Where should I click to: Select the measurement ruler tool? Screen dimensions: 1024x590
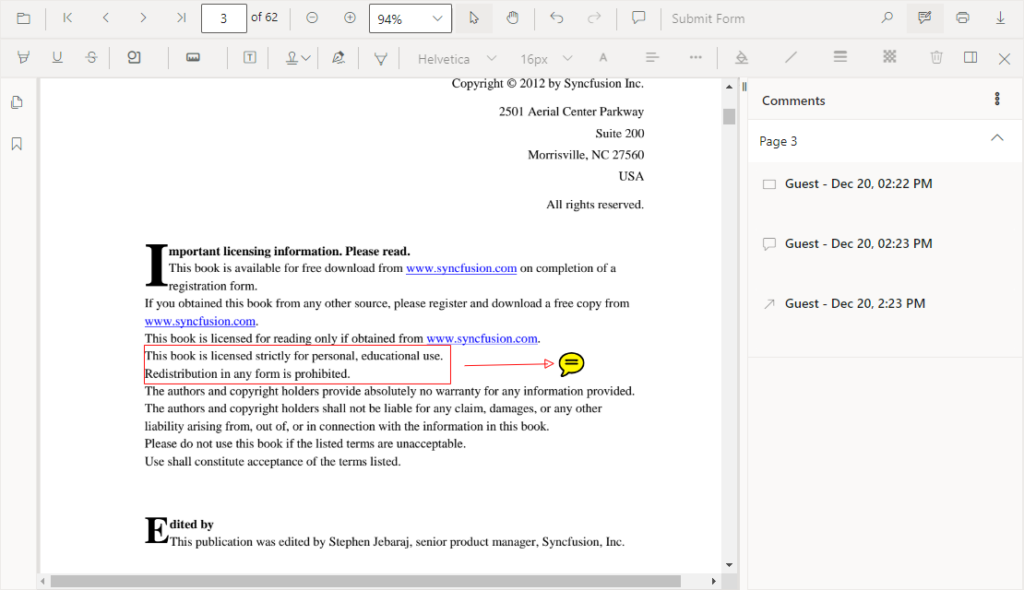tap(193, 57)
